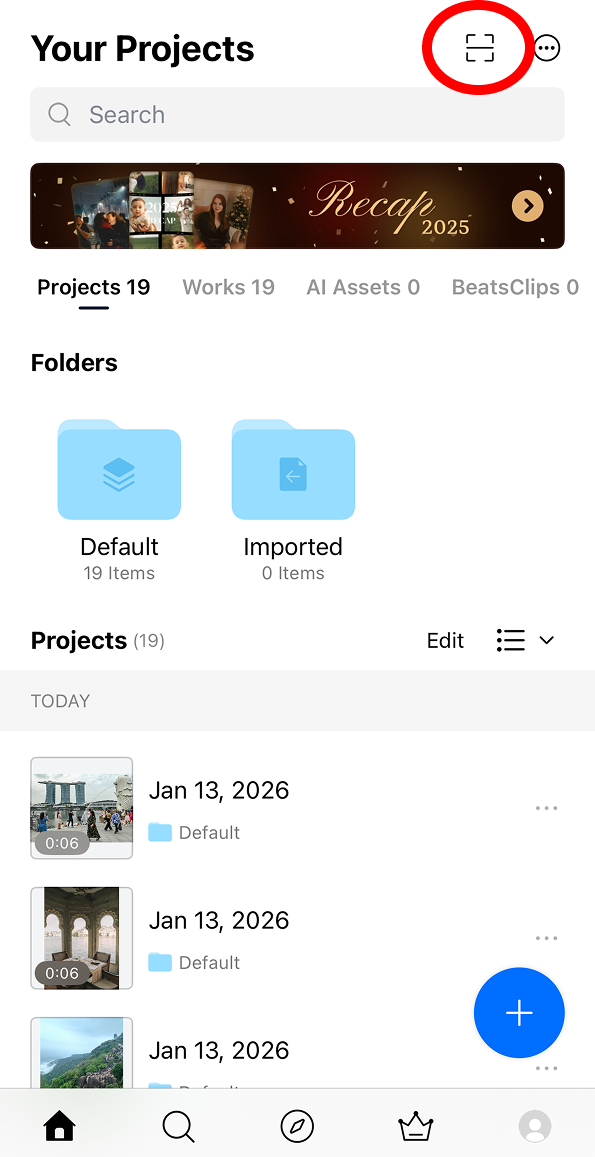Viewport: 595px width, 1157px height.
Task: Open options for the first Jan 13 project
Action: pos(546,808)
